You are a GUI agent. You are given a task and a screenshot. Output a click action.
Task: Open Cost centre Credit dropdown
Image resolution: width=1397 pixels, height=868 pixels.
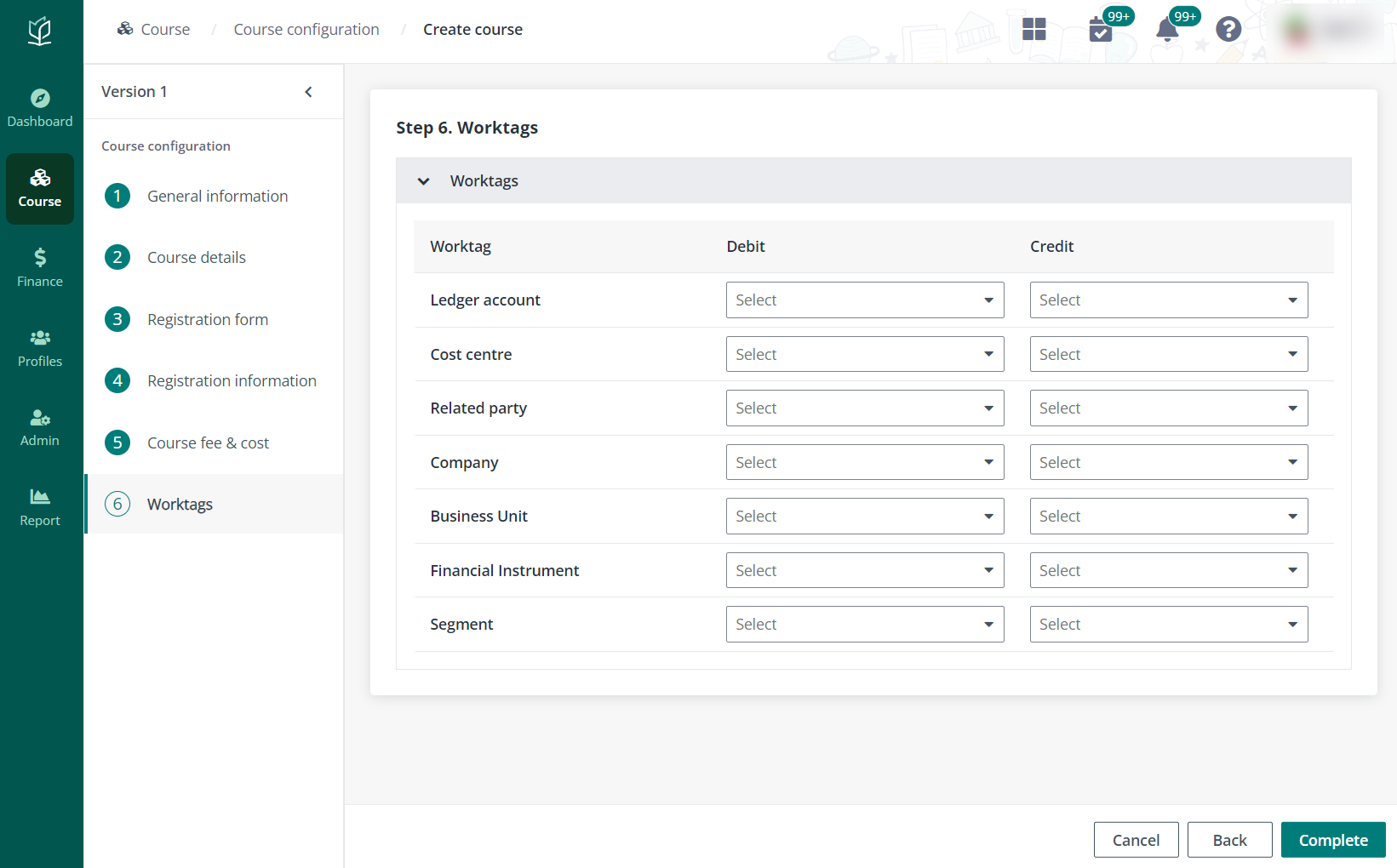(1169, 354)
